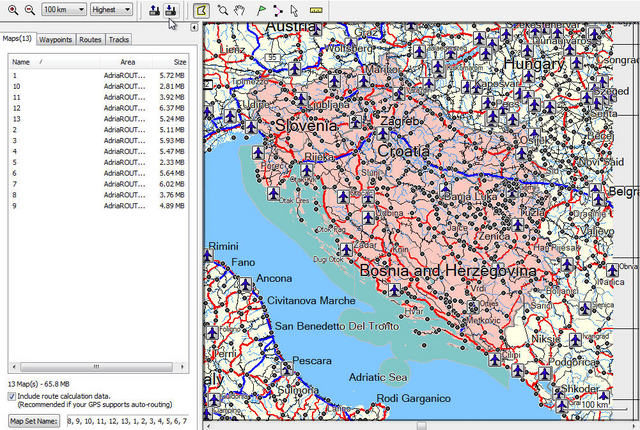Switch to the Tracks tab
The width and height of the screenshot is (640, 430).
point(119,40)
